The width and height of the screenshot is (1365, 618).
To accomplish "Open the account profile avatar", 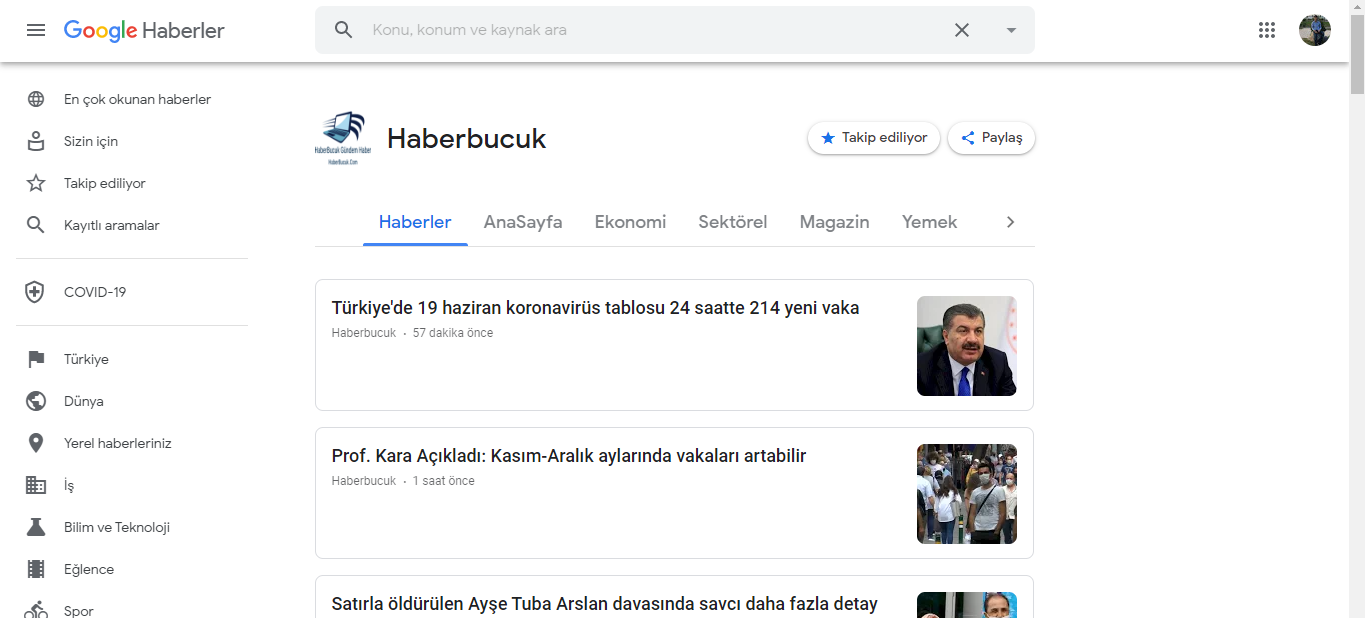I will click(x=1315, y=30).
